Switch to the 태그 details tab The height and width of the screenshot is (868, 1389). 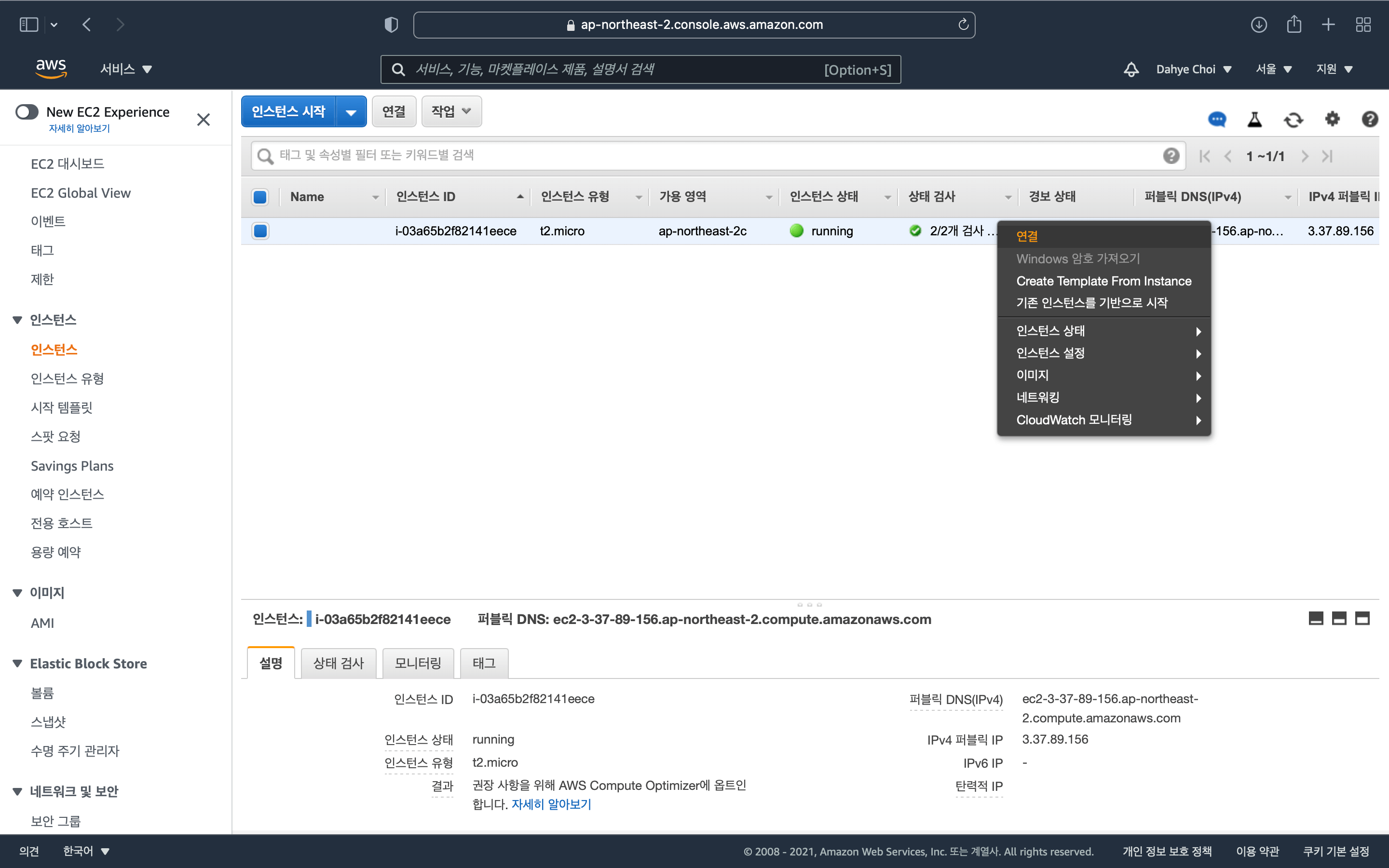pos(484,663)
